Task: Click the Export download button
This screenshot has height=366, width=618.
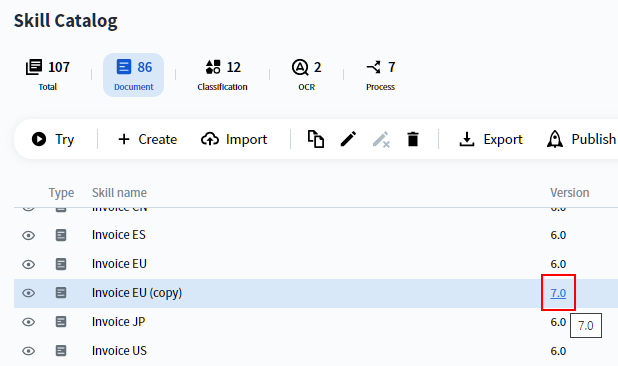Action: click(x=491, y=139)
